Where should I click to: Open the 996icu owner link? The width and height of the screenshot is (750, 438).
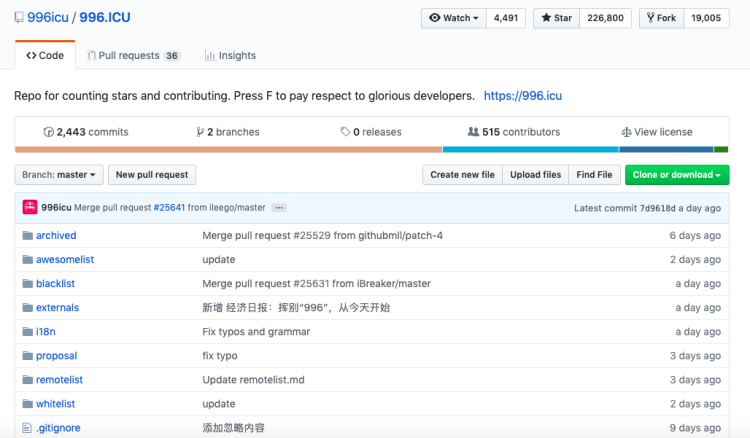pyautogui.click(x=48, y=17)
